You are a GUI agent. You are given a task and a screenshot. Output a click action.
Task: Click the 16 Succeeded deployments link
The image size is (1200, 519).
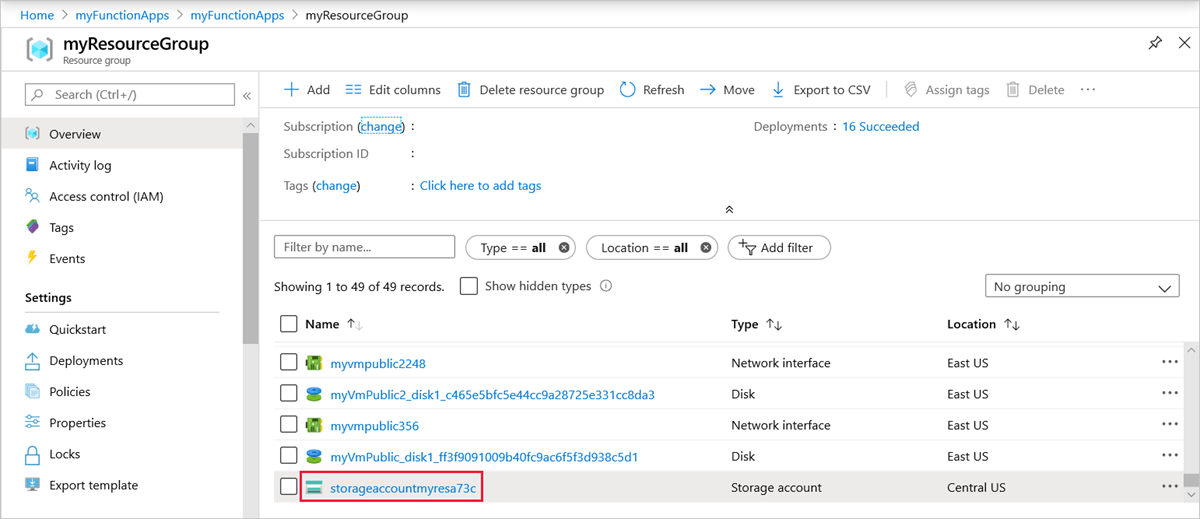[880, 127]
